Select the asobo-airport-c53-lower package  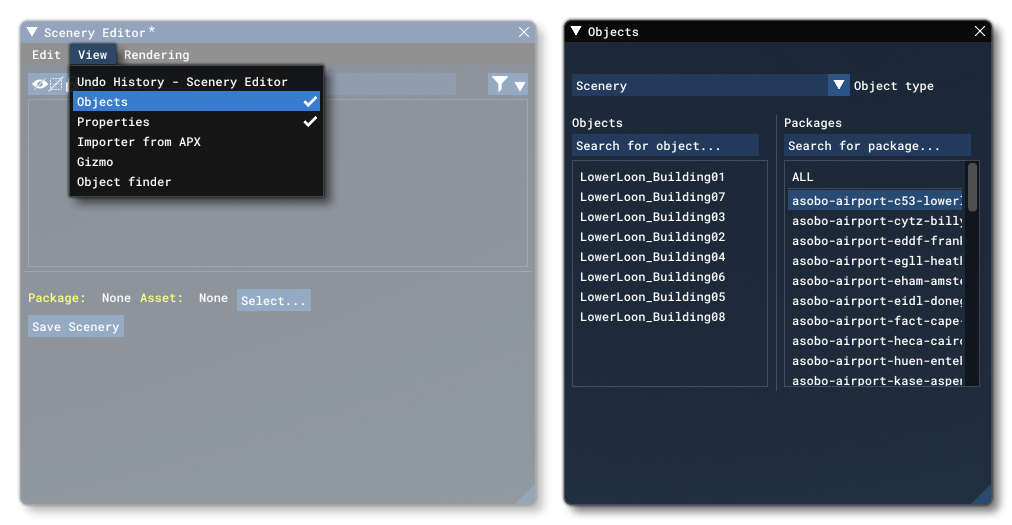pos(875,200)
